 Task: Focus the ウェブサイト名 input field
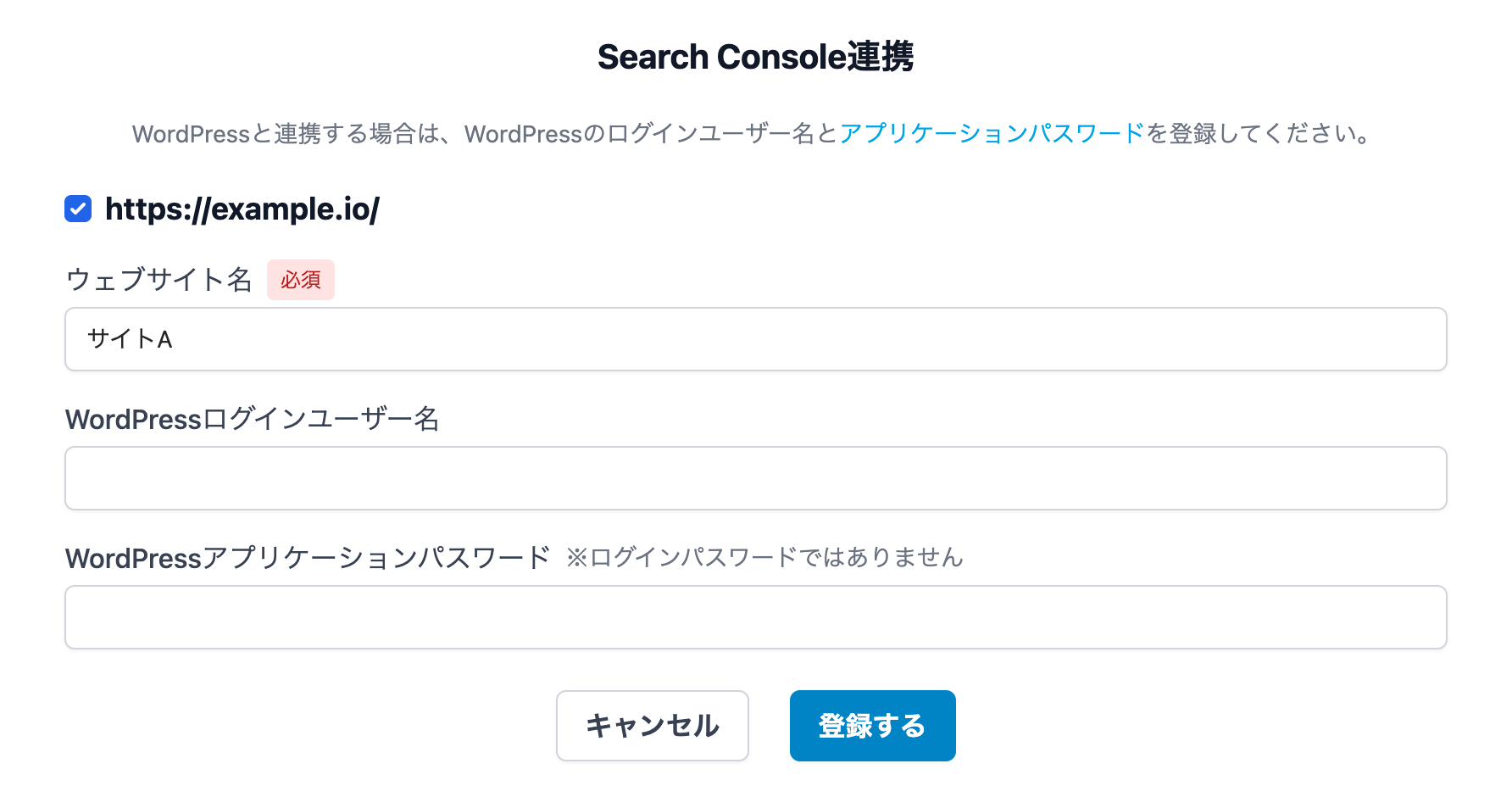click(x=754, y=339)
